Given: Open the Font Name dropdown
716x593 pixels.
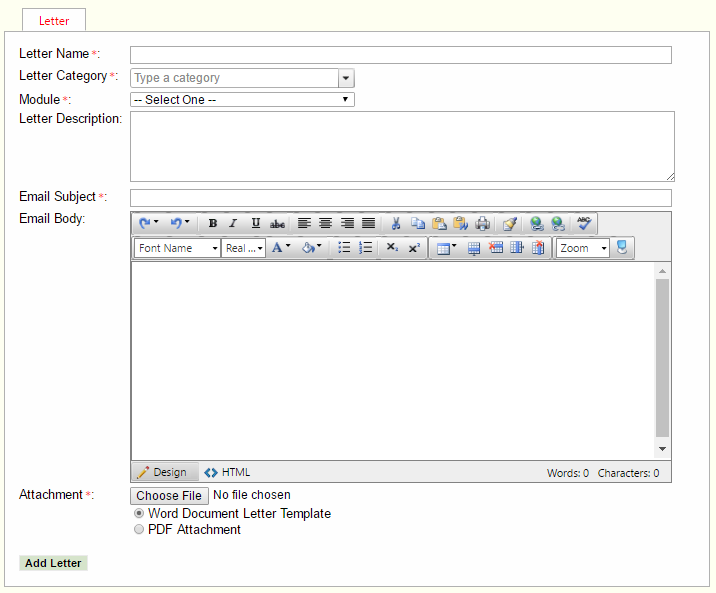Looking at the screenshot, I should click(x=177, y=248).
